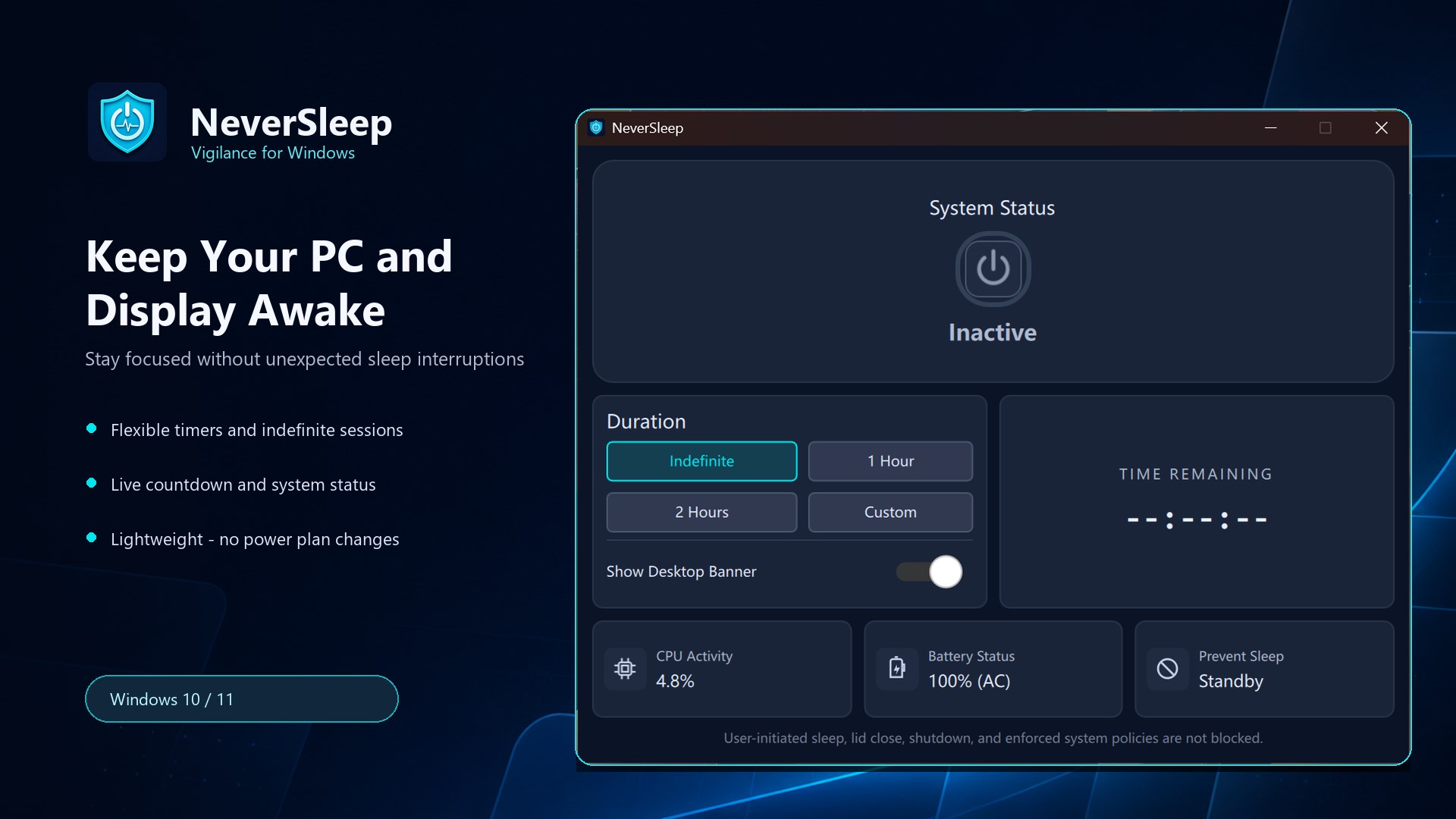Click 'Live countdown and system status' bullet
The width and height of the screenshot is (1456, 819).
click(x=243, y=485)
